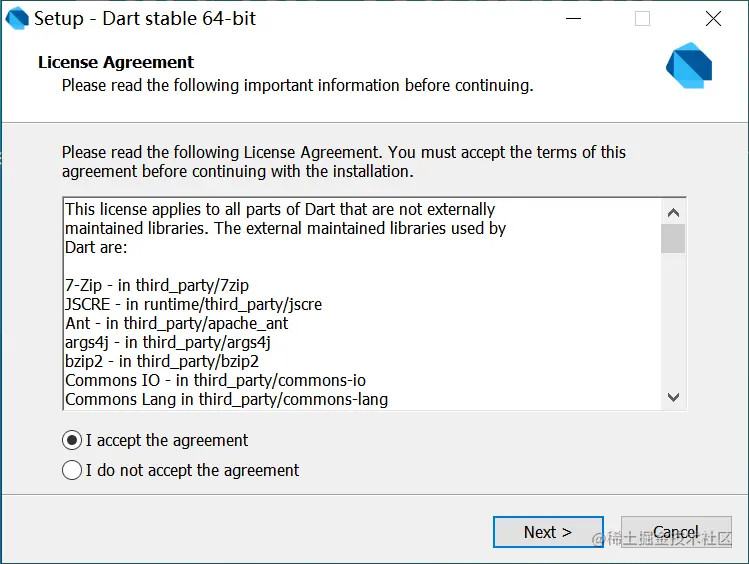Click the 'Ant - in third_party/apache_ant' line
Image resolution: width=749 pixels, height=564 pixels.
click(x=177, y=323)
